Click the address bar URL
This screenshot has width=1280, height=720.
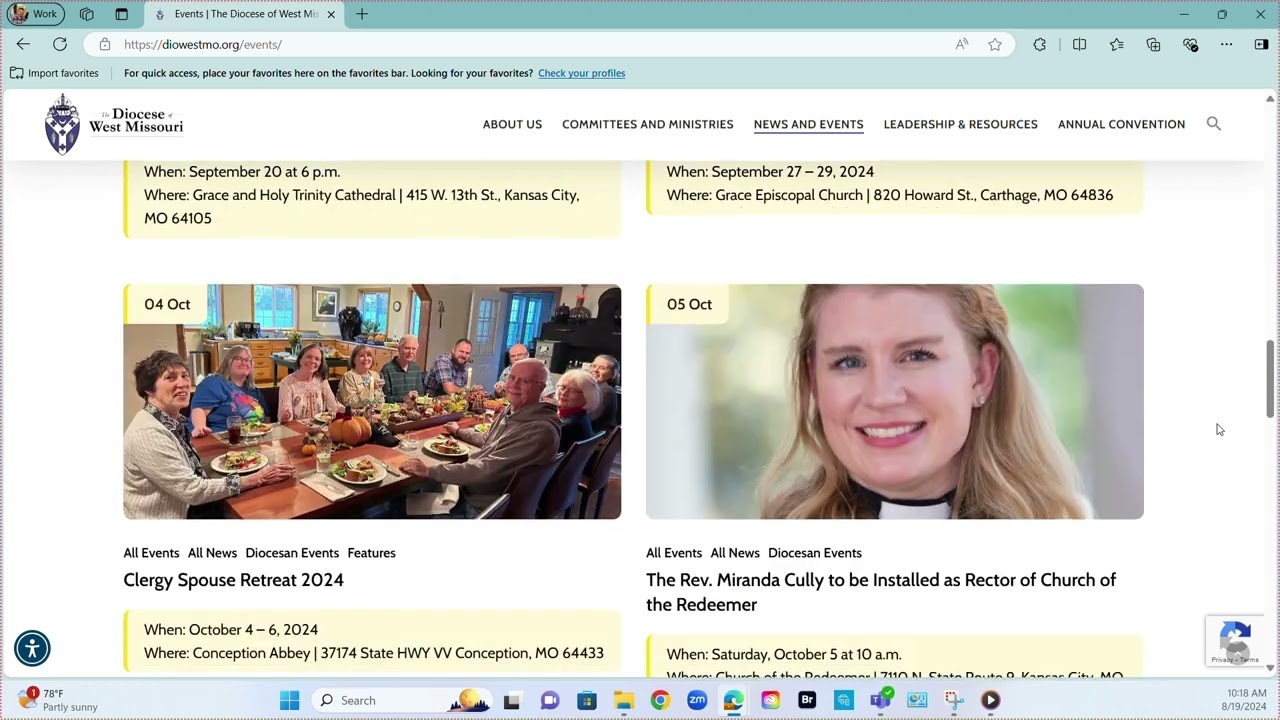click(x=203, y=44)
